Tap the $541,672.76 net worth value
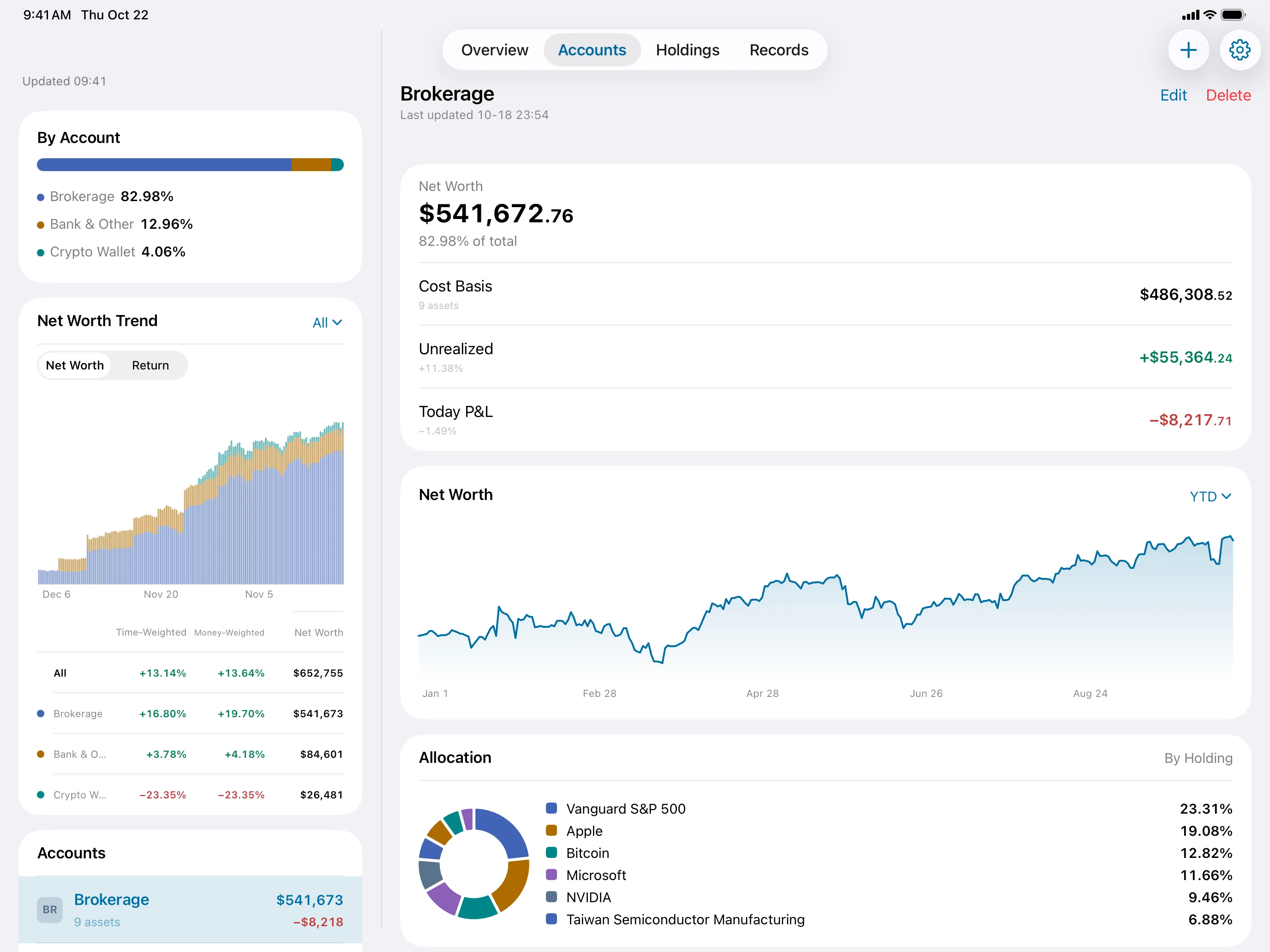 point(496,214)
